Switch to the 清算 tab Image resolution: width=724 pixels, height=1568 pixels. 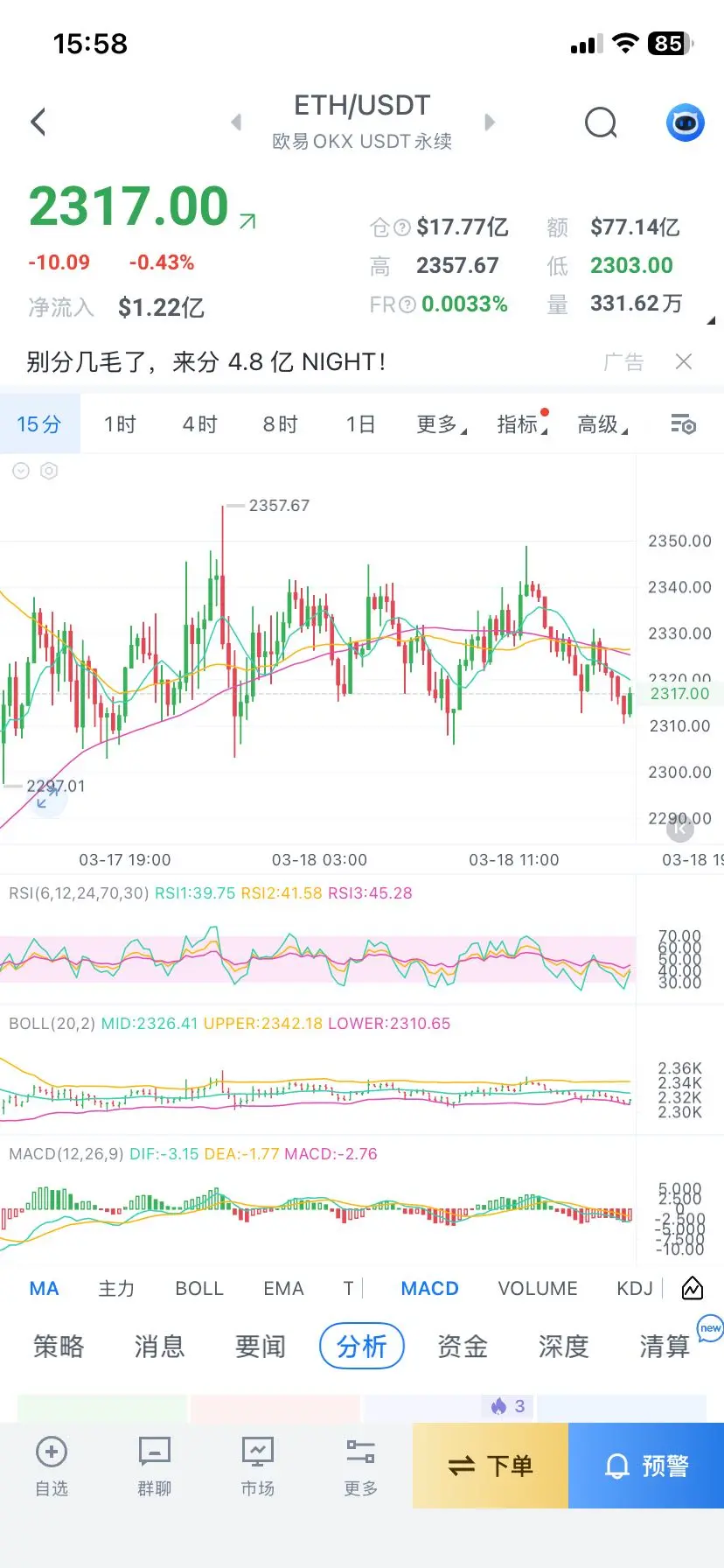pyautogui.click(x=665, y=1346)
